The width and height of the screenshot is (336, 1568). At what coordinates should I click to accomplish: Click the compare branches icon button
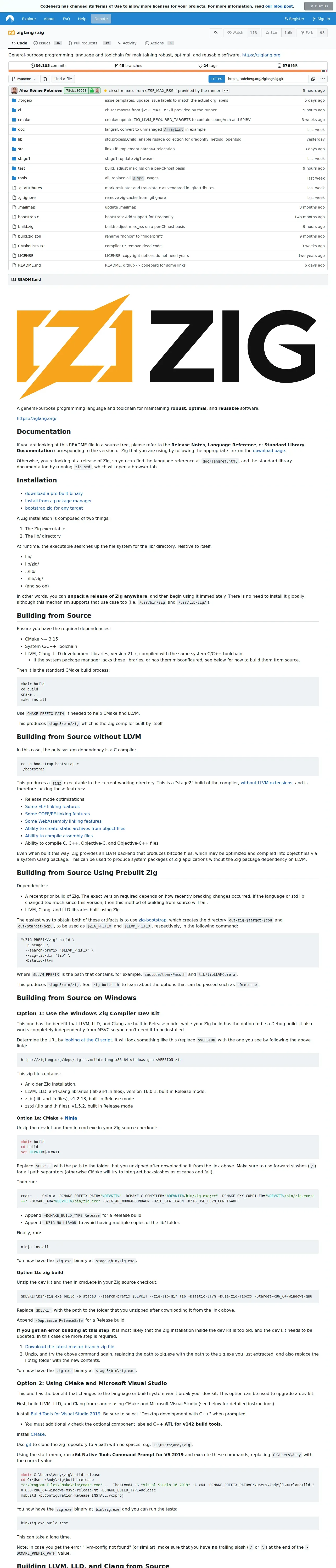pyautogui.click(x=44, y=78)
